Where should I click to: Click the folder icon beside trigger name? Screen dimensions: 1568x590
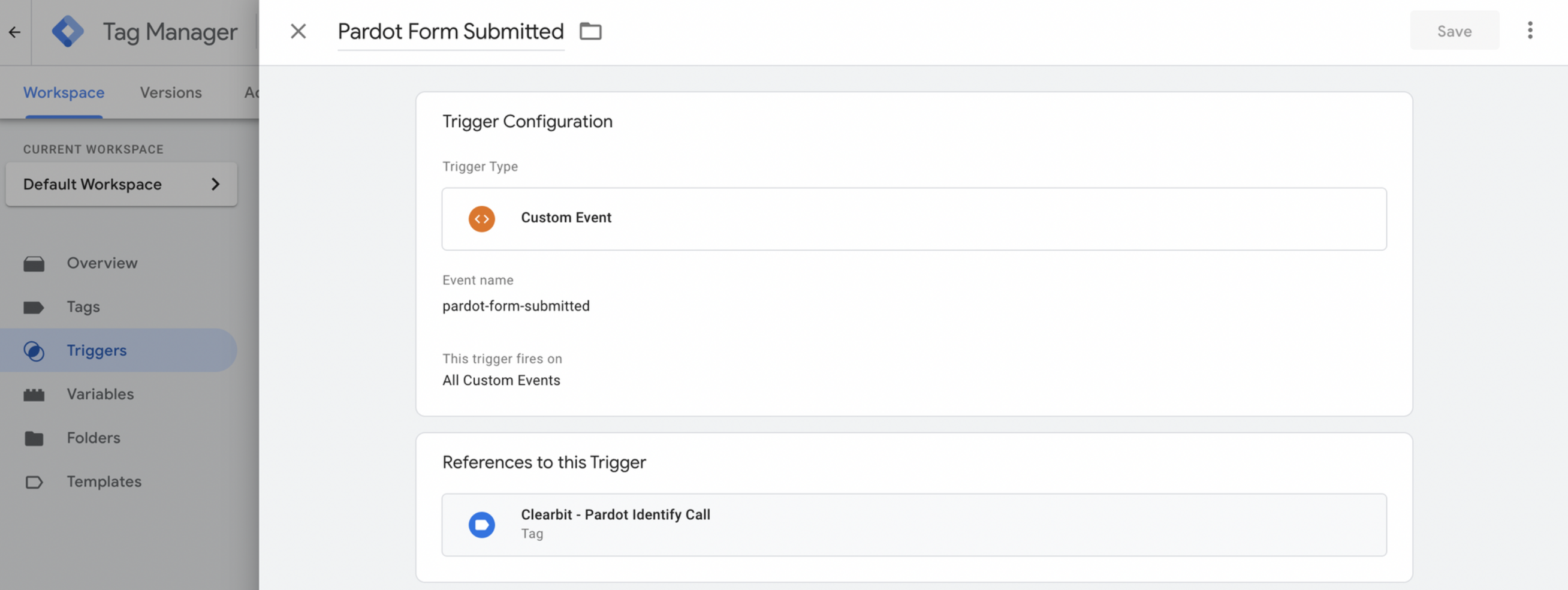[590, 32]
